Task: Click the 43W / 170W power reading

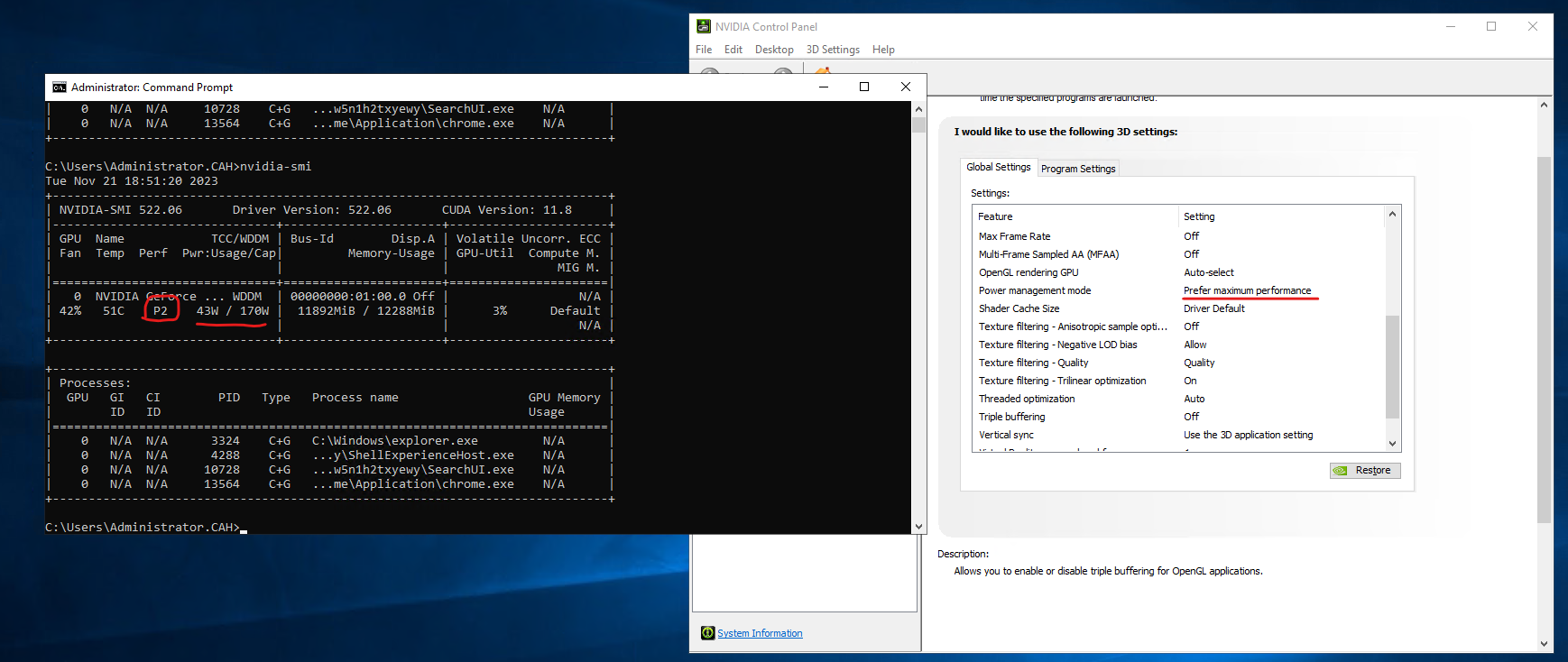Action: [x=233, y=311]
